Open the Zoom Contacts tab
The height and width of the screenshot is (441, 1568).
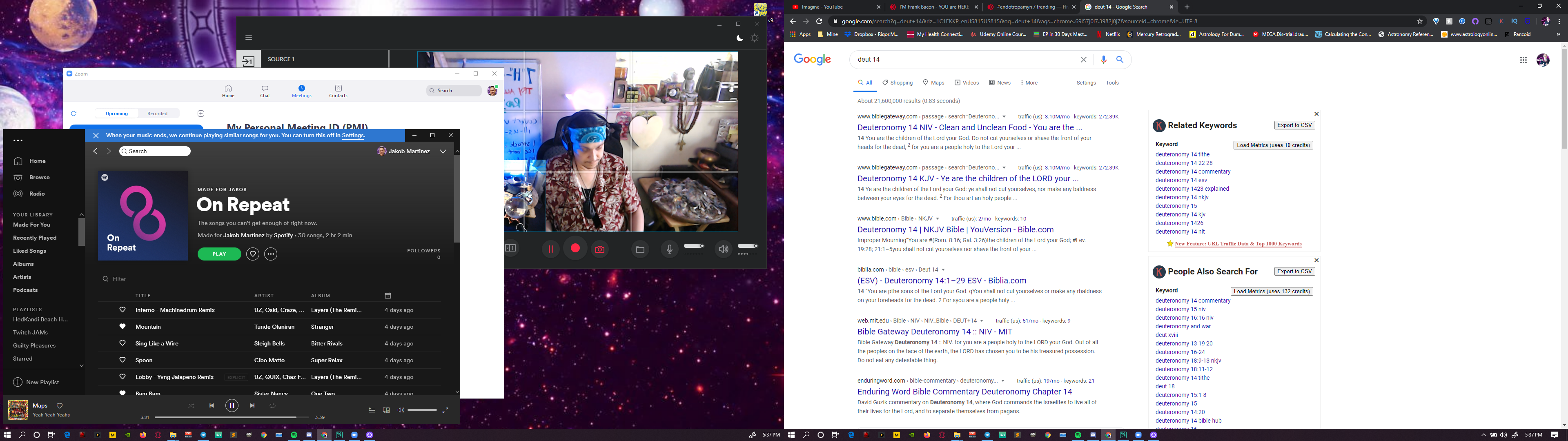pos(339,91)
